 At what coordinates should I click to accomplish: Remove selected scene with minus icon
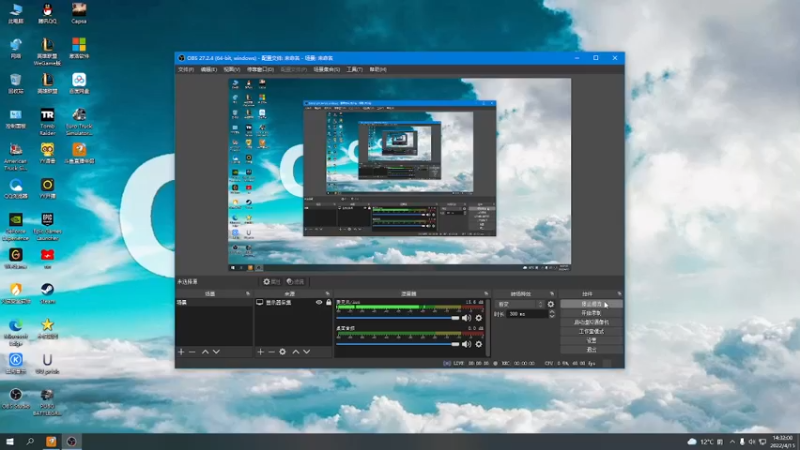pos(192,352)
